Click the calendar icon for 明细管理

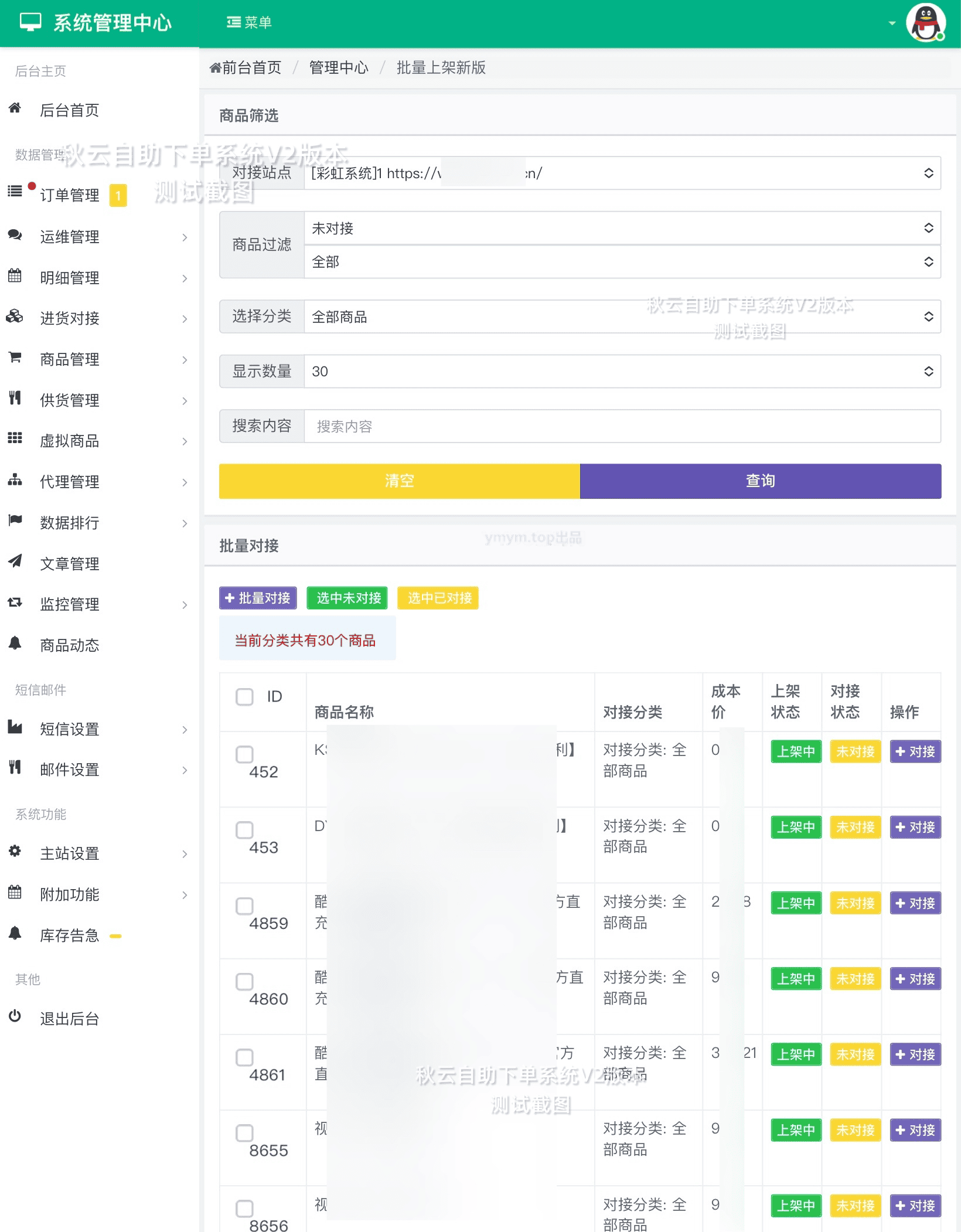[15, 275]
